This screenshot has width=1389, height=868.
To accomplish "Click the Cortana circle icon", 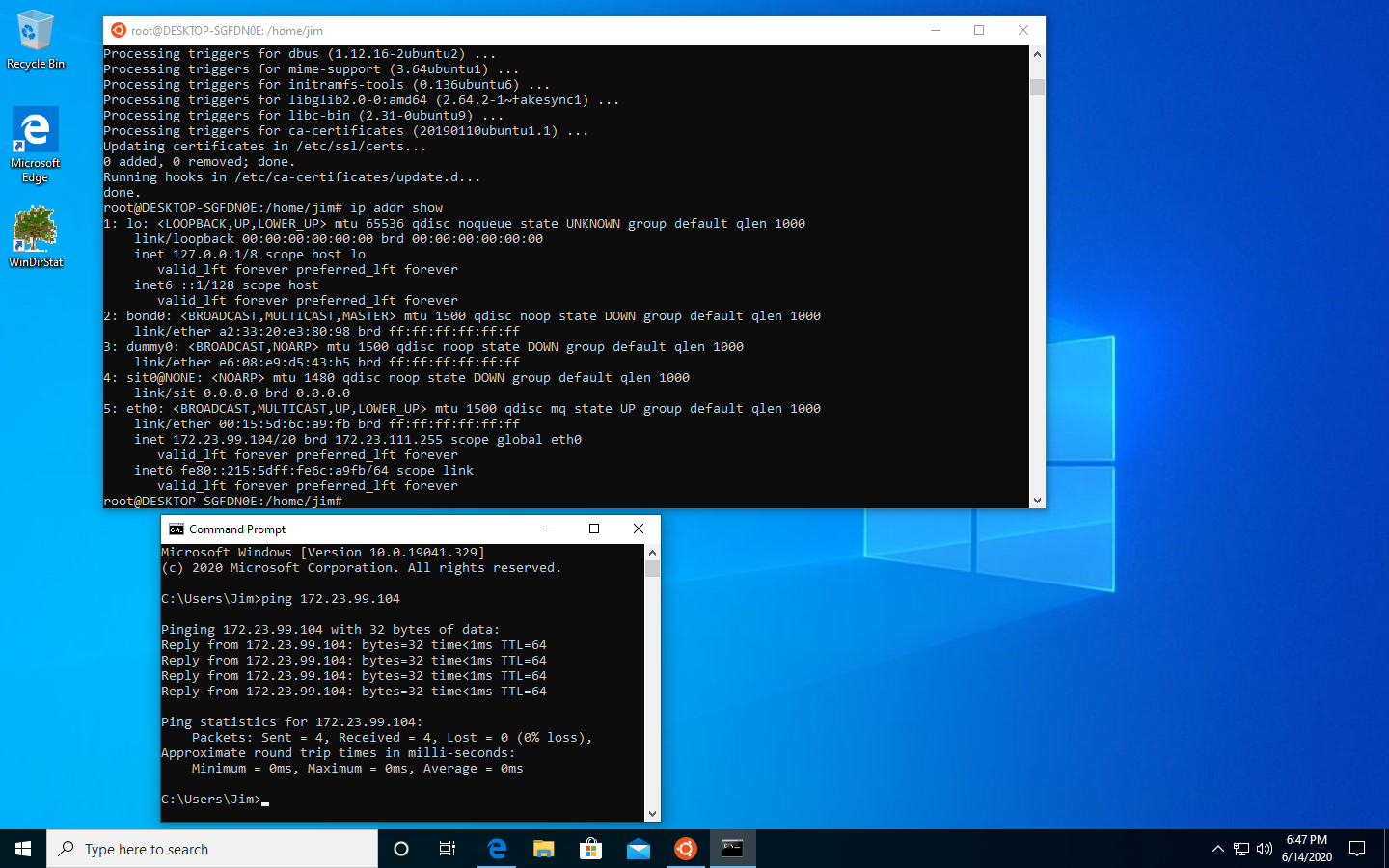I will pos(401,849).
